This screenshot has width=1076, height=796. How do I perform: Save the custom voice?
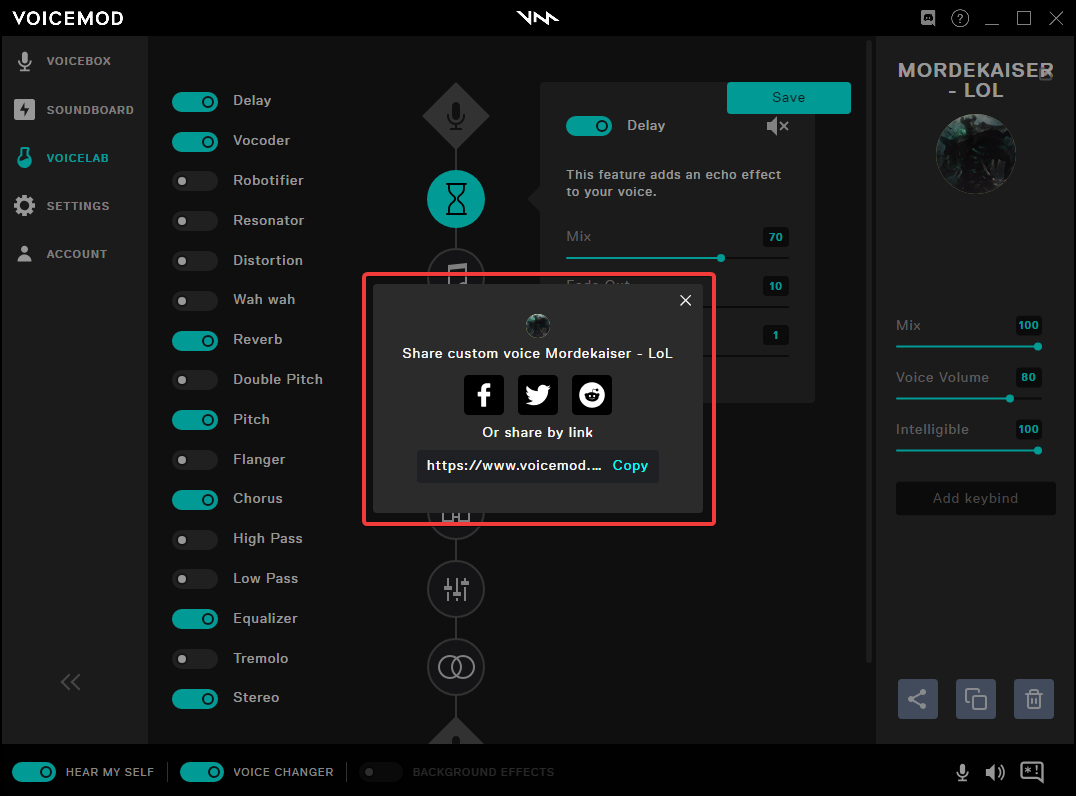[788, 97]
